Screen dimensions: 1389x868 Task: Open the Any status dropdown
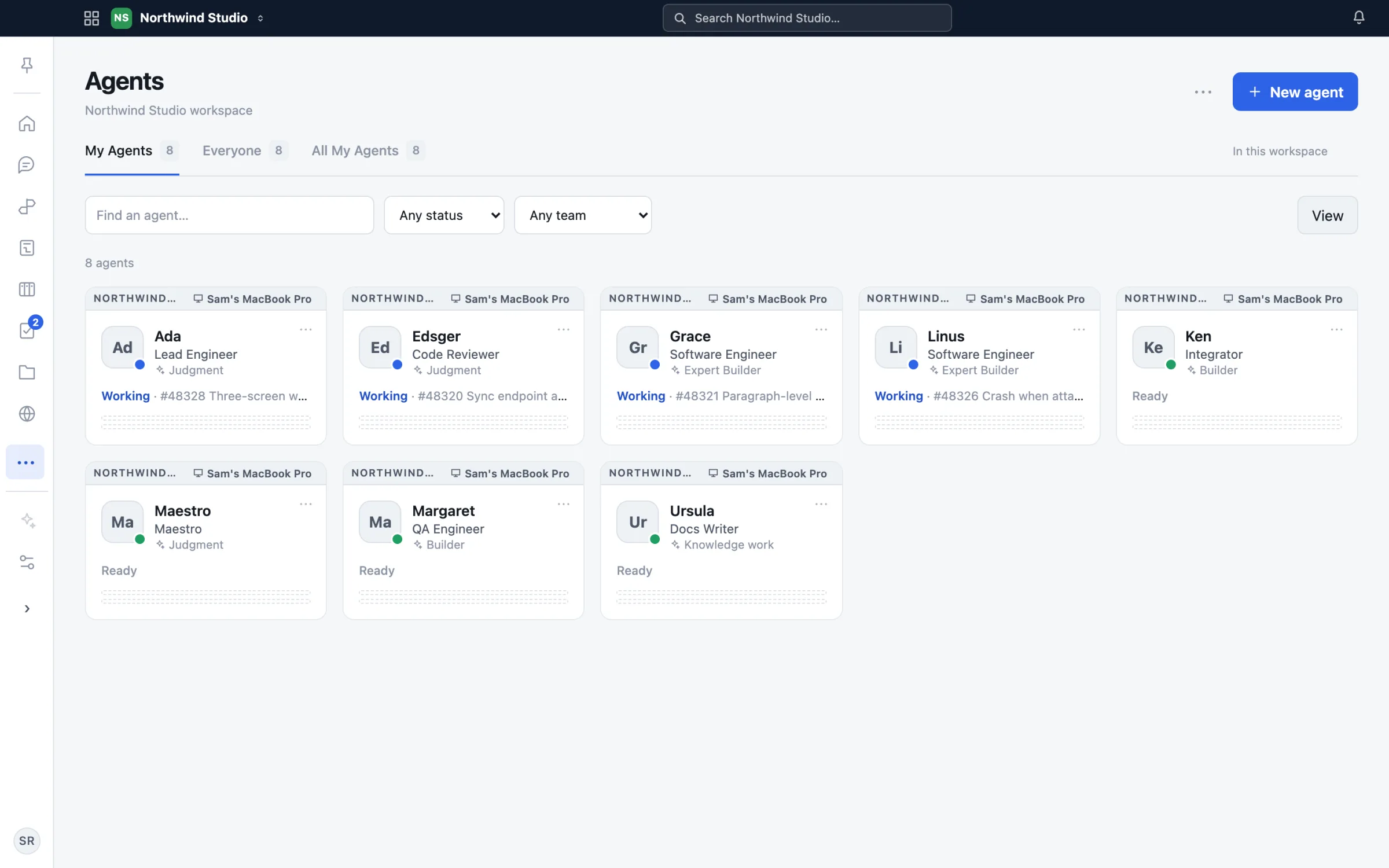coord(444,215)
